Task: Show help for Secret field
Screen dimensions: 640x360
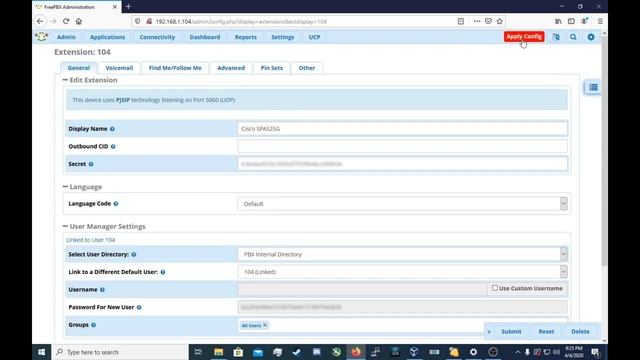Action: (91, 164)
